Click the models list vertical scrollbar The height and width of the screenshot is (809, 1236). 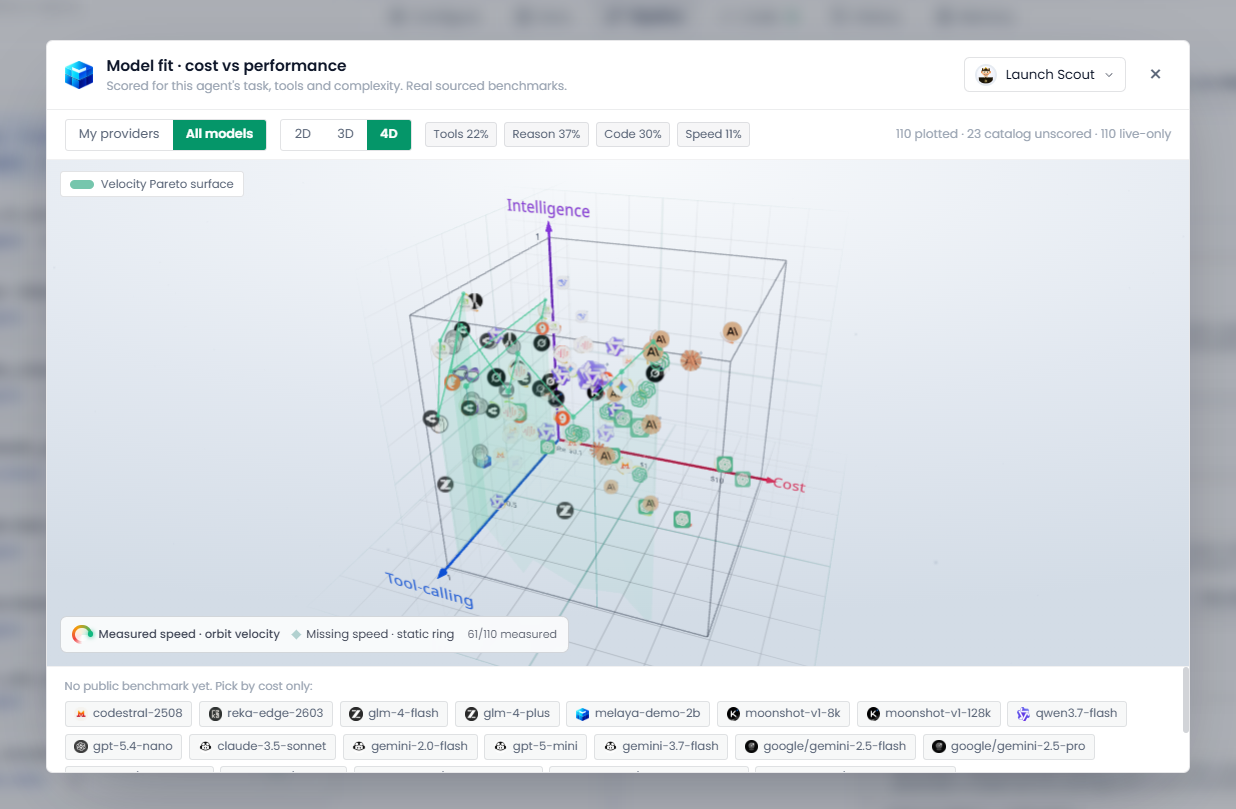(1186, 700)
